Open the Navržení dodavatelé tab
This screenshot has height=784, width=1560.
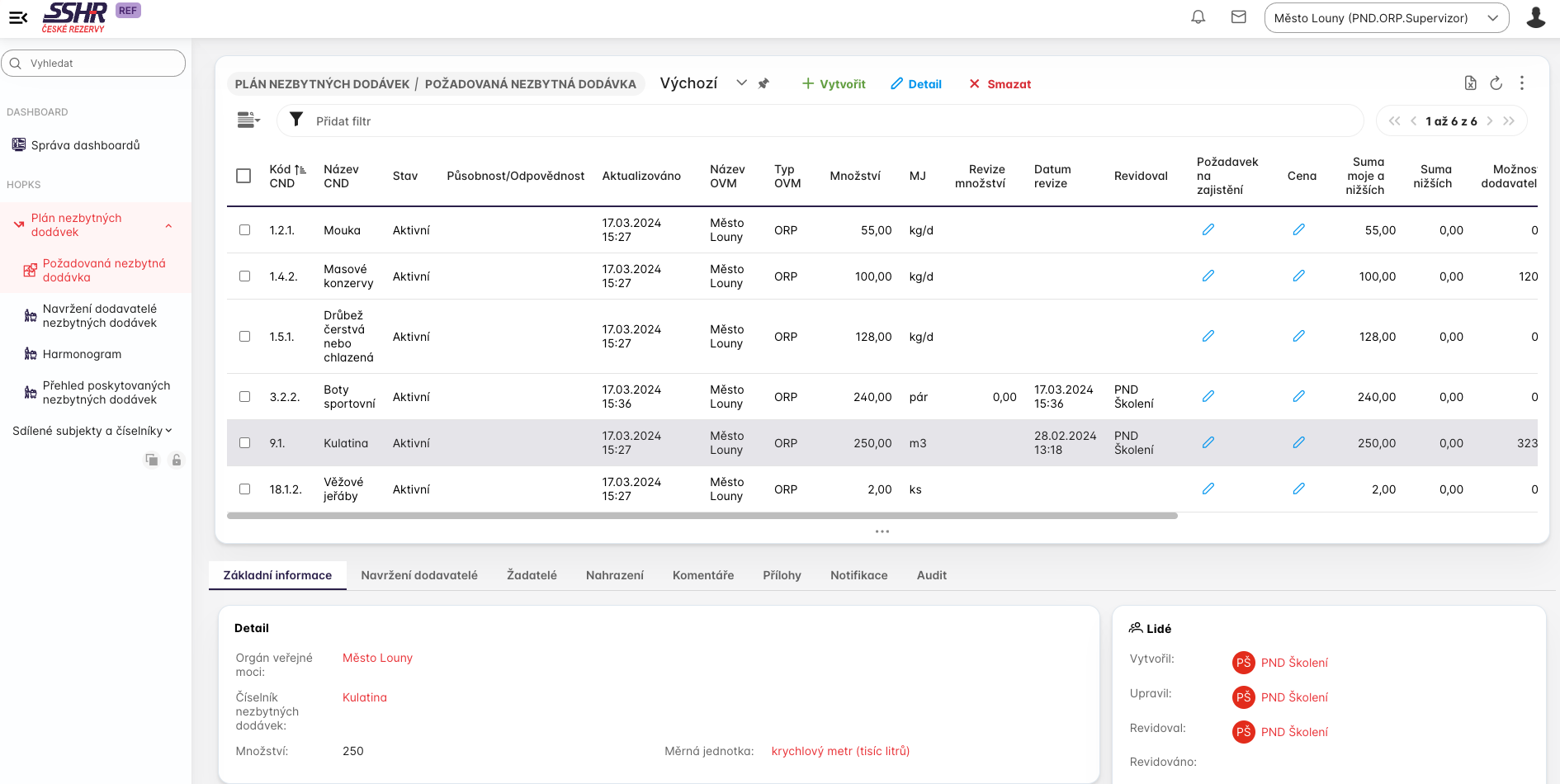point(418,575)
